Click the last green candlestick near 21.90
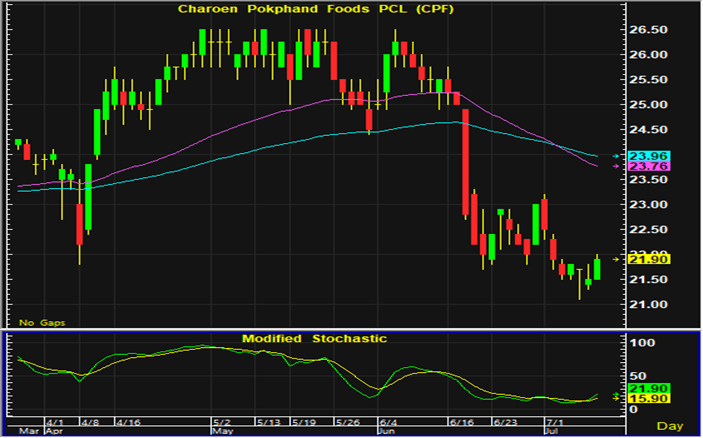This screenshot has width=703, height=438. [597, 269]
